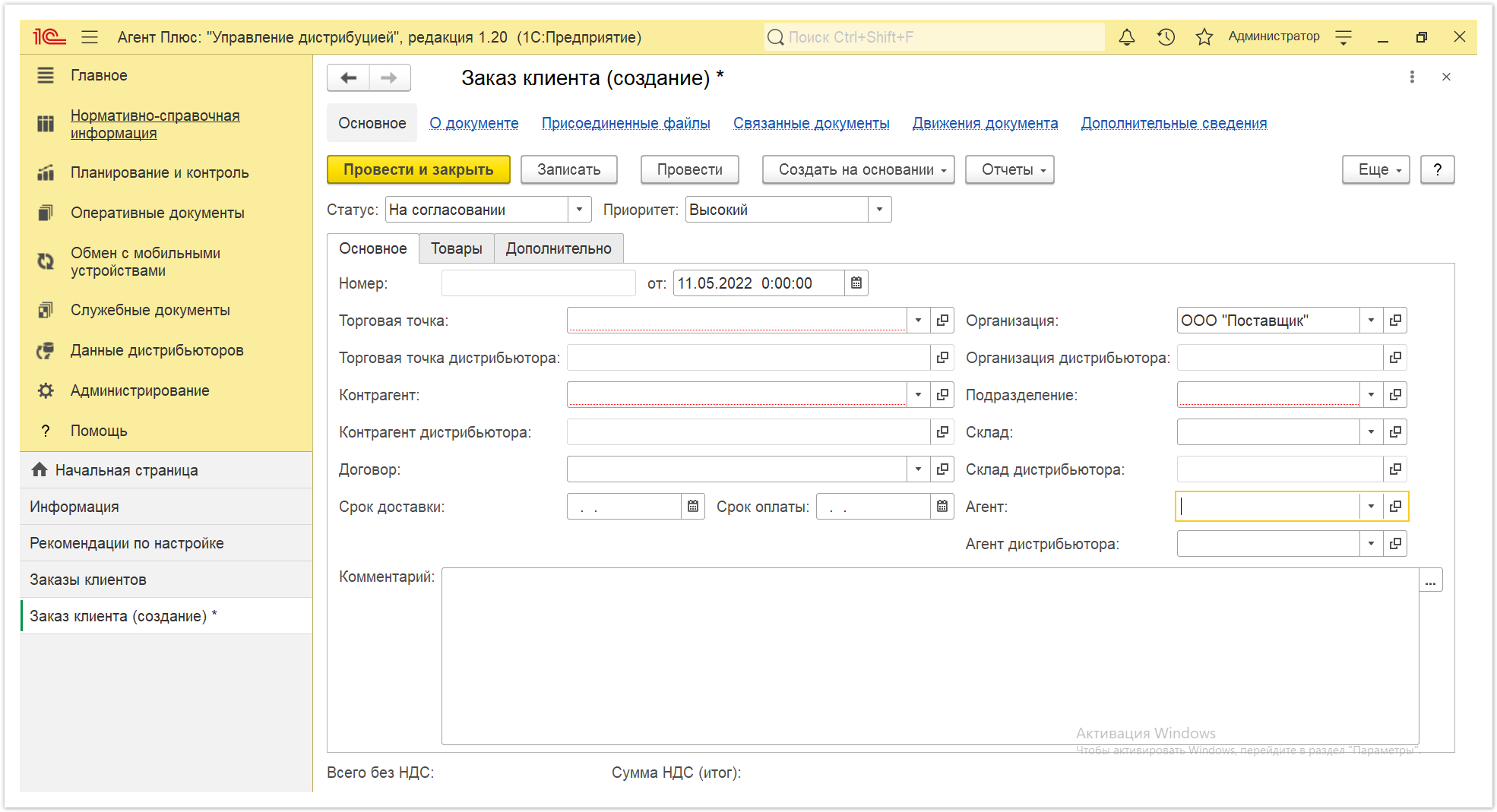Open the notifications bell icon

click(x=1127, y=36)
